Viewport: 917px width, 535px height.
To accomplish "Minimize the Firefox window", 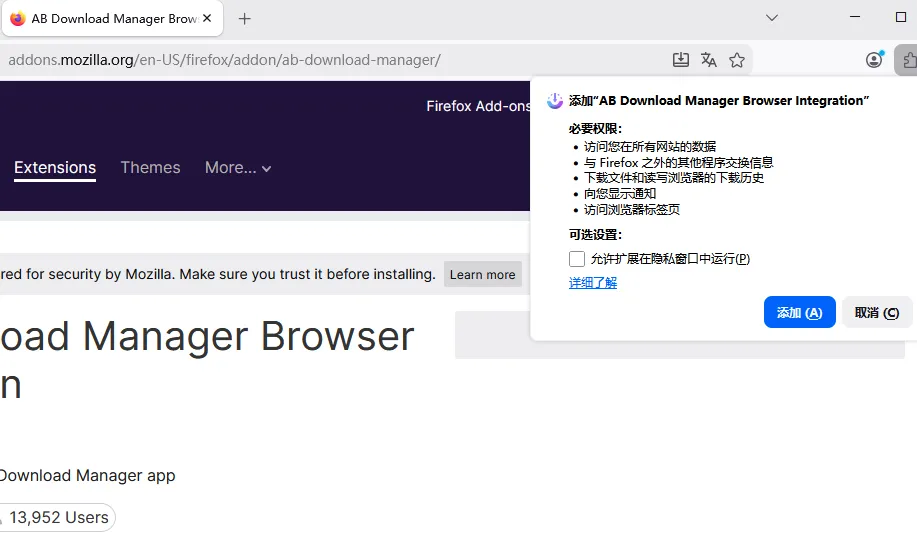I will click(855, 17).
